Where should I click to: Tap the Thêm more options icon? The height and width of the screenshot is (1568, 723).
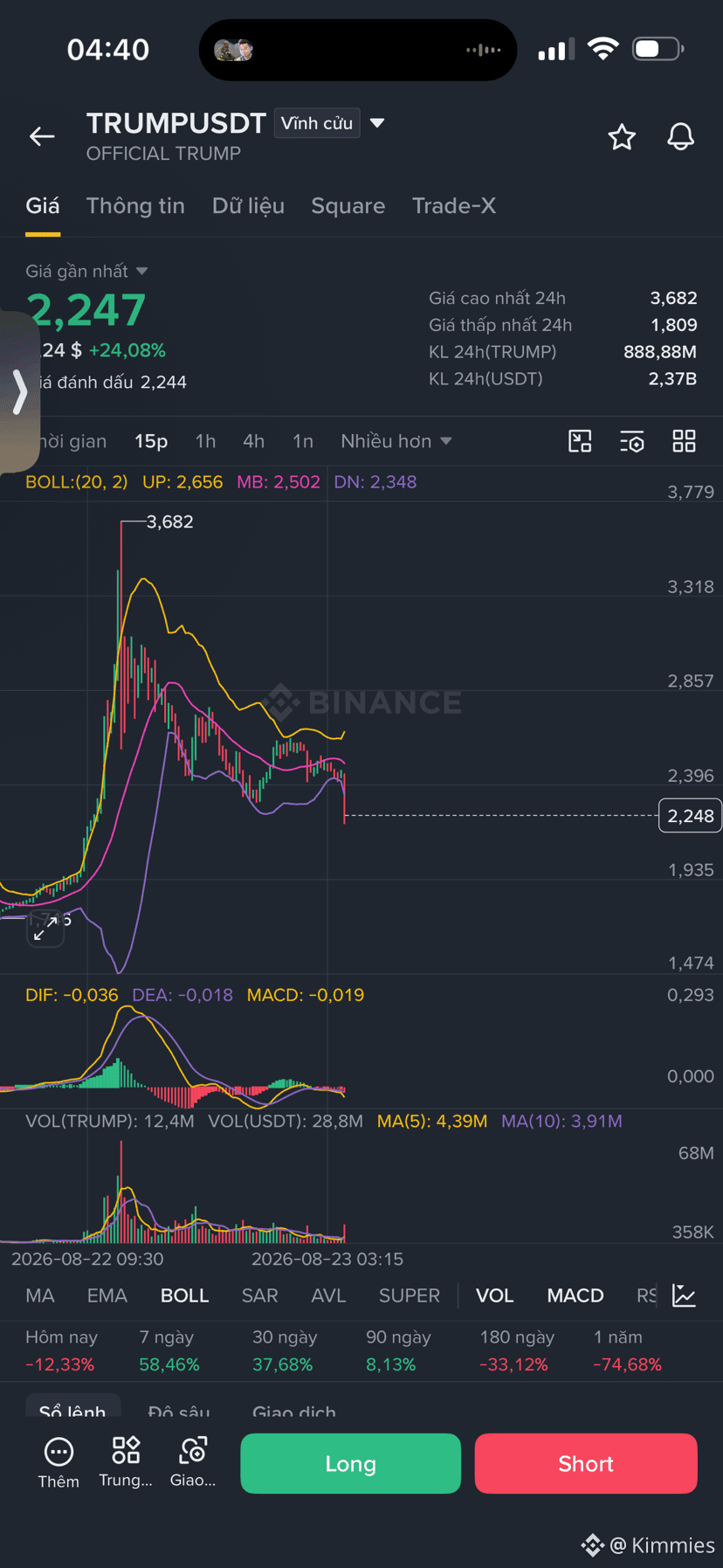coord(59,1462)
